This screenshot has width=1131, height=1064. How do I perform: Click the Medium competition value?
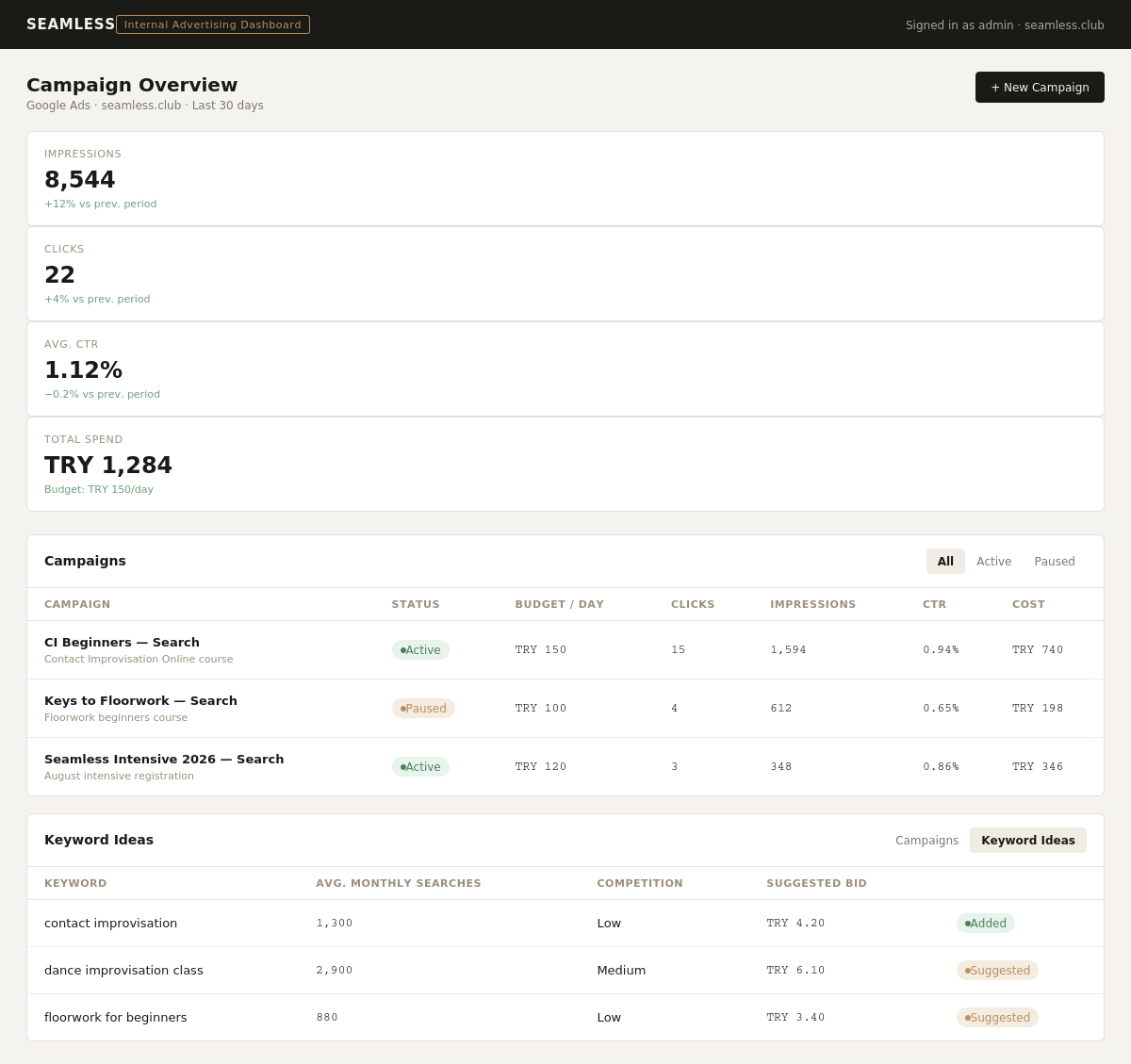[621, 971]
